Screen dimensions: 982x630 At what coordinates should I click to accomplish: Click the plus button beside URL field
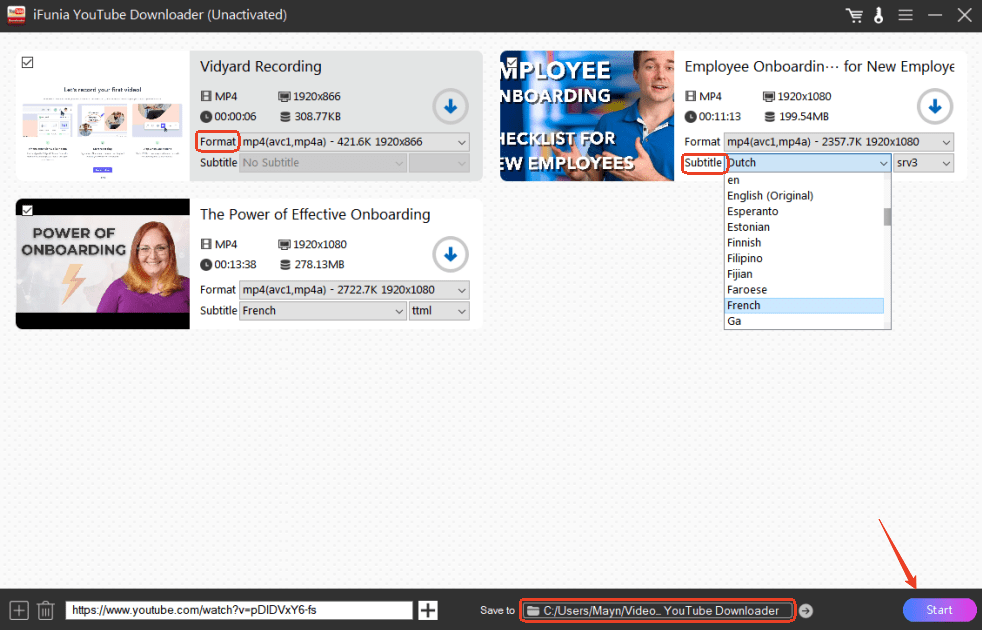click(428, 610)
